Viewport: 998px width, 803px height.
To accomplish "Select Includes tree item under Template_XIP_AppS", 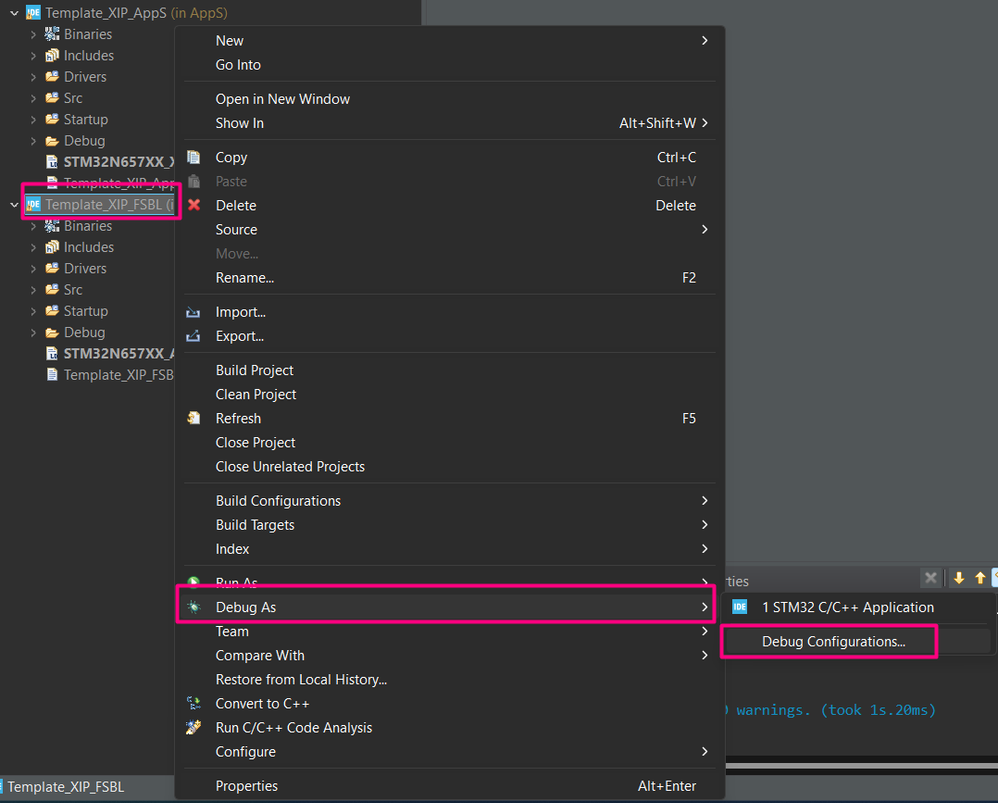I will point(88,55).
